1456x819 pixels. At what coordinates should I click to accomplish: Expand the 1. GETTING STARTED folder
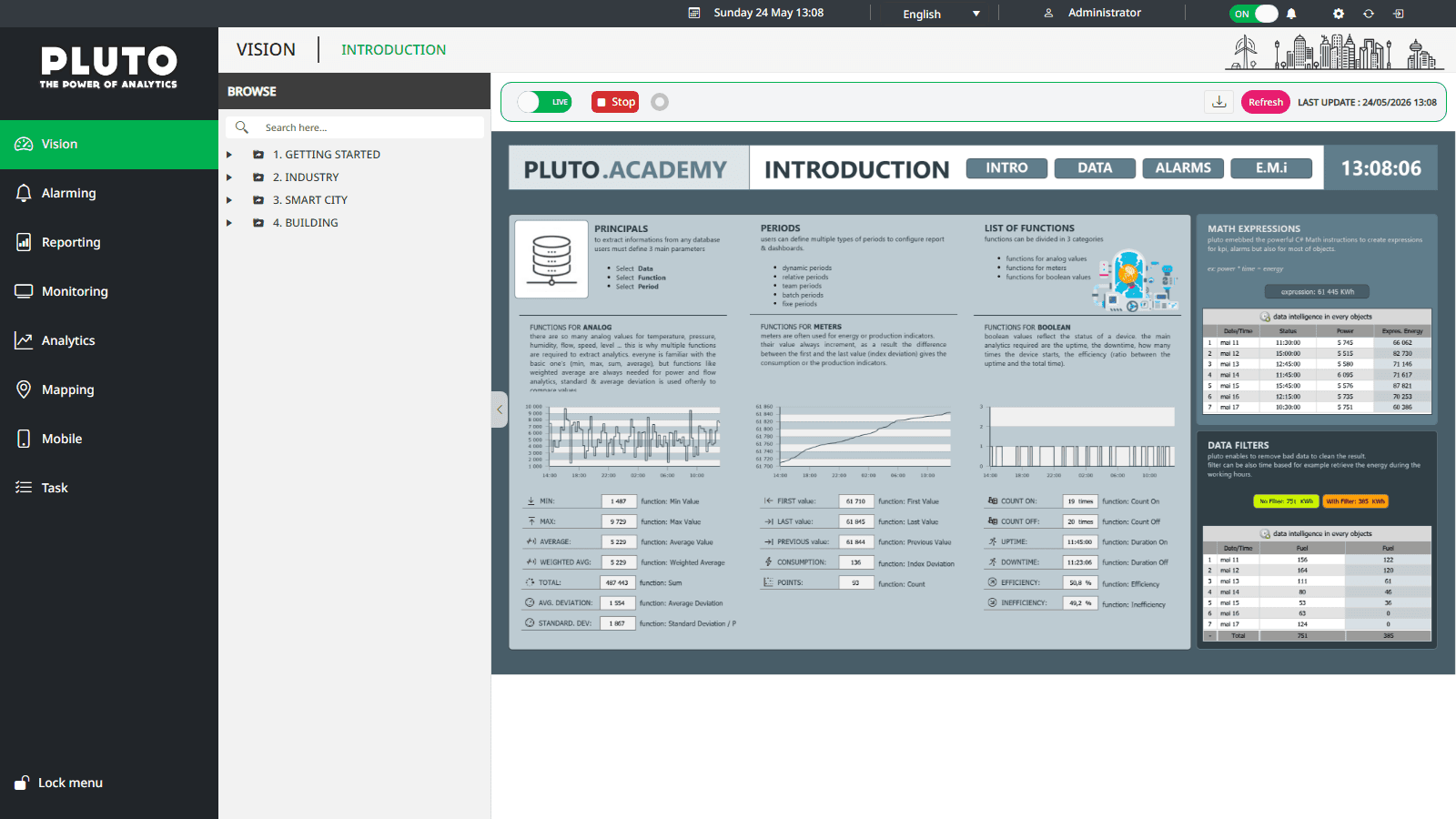tap(229, 155)
